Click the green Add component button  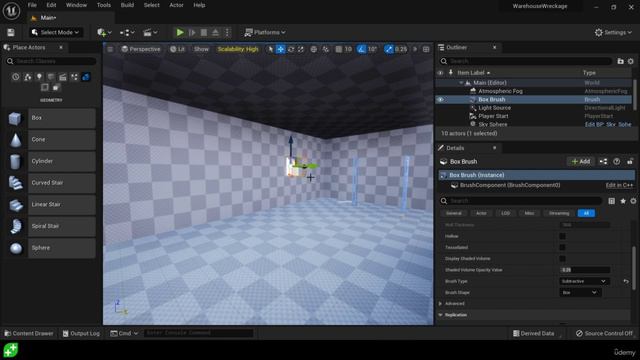580,162
